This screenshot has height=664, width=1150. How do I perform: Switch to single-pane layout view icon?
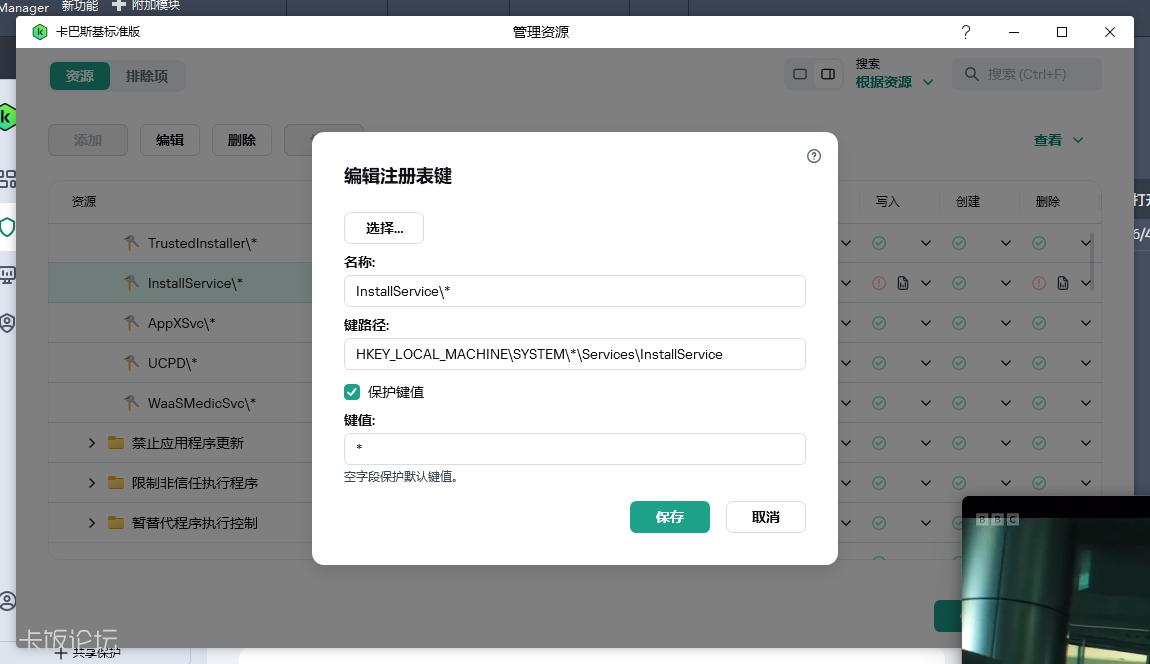800,74
